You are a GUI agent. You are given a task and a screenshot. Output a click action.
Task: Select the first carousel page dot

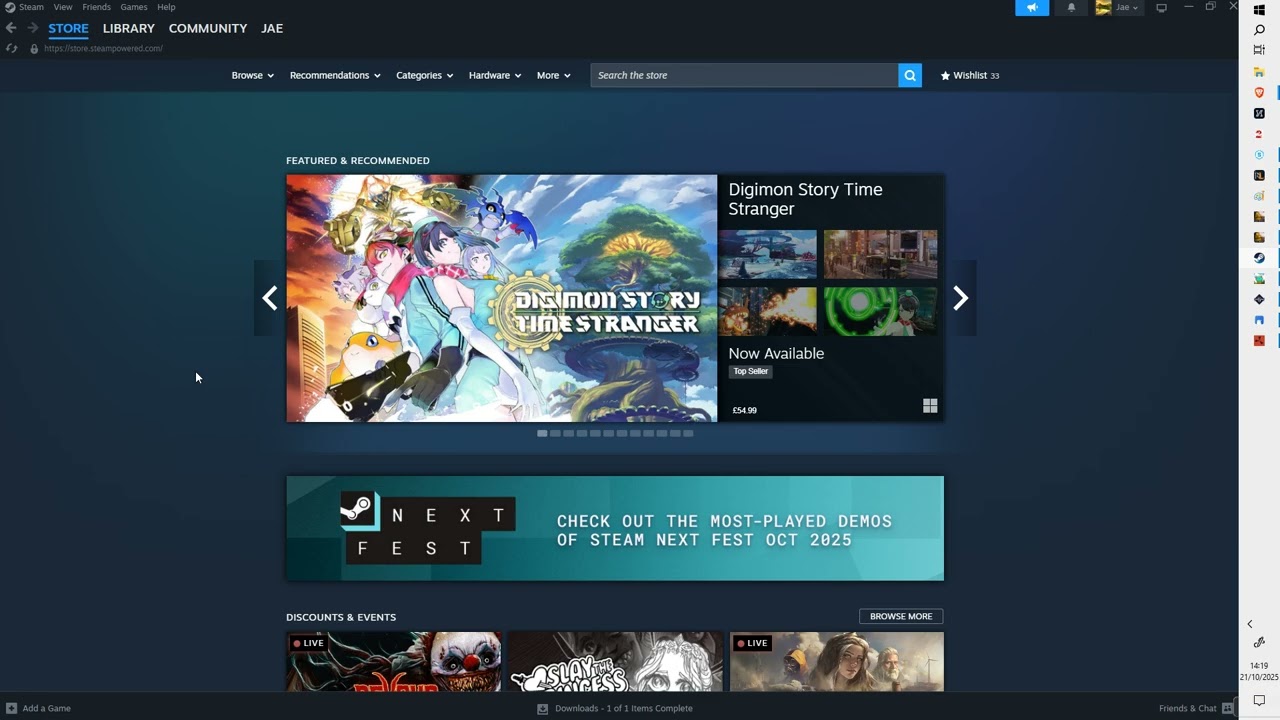tap(542, 433)
